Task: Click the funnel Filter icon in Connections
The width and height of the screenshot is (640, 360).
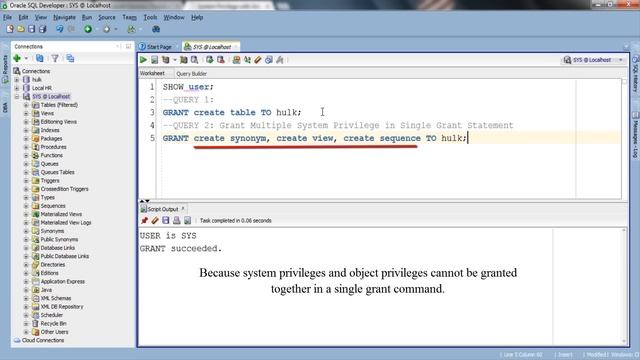Action: click(55, 58)
